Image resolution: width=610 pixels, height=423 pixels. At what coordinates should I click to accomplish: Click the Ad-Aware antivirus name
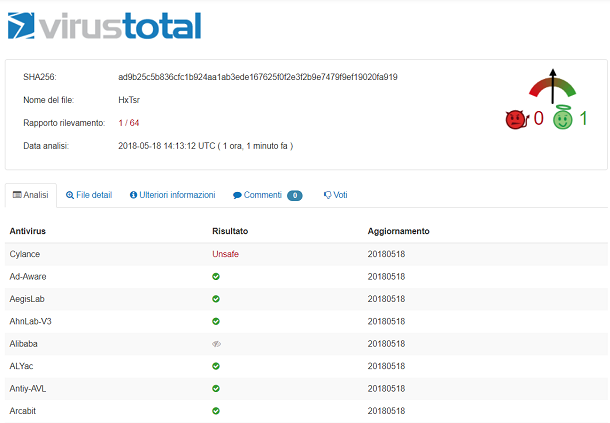coord(28,277)
